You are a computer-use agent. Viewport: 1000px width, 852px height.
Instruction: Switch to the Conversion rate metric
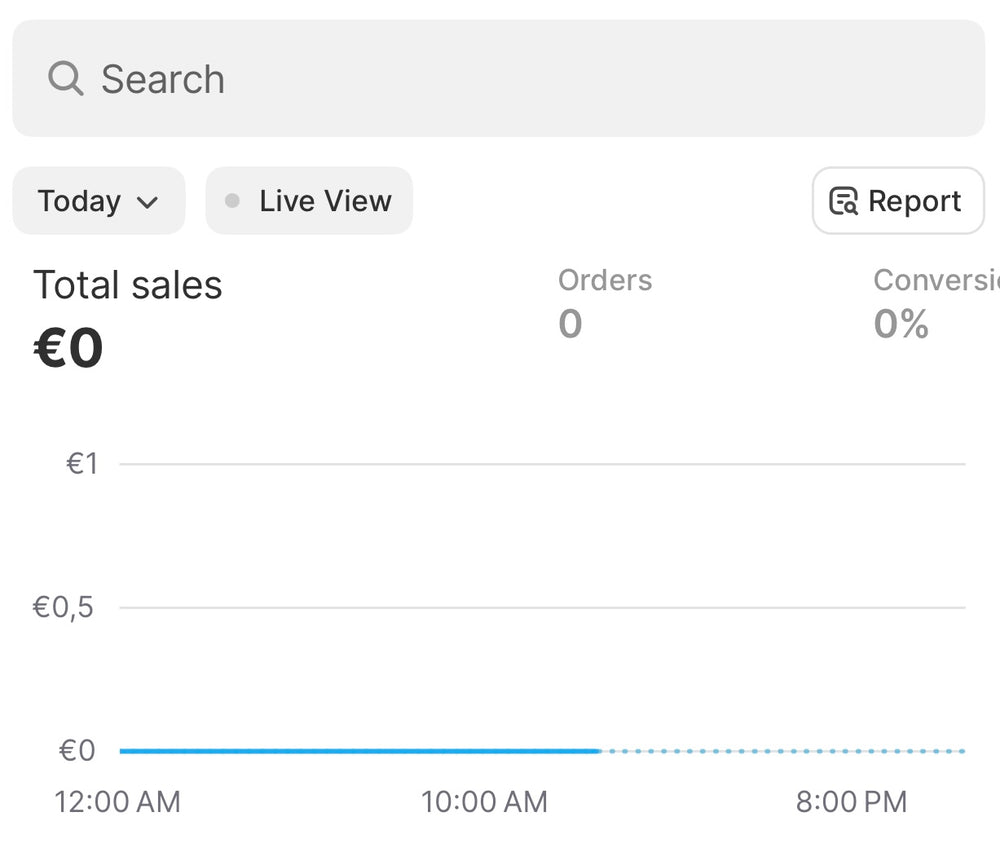point(935,280)
